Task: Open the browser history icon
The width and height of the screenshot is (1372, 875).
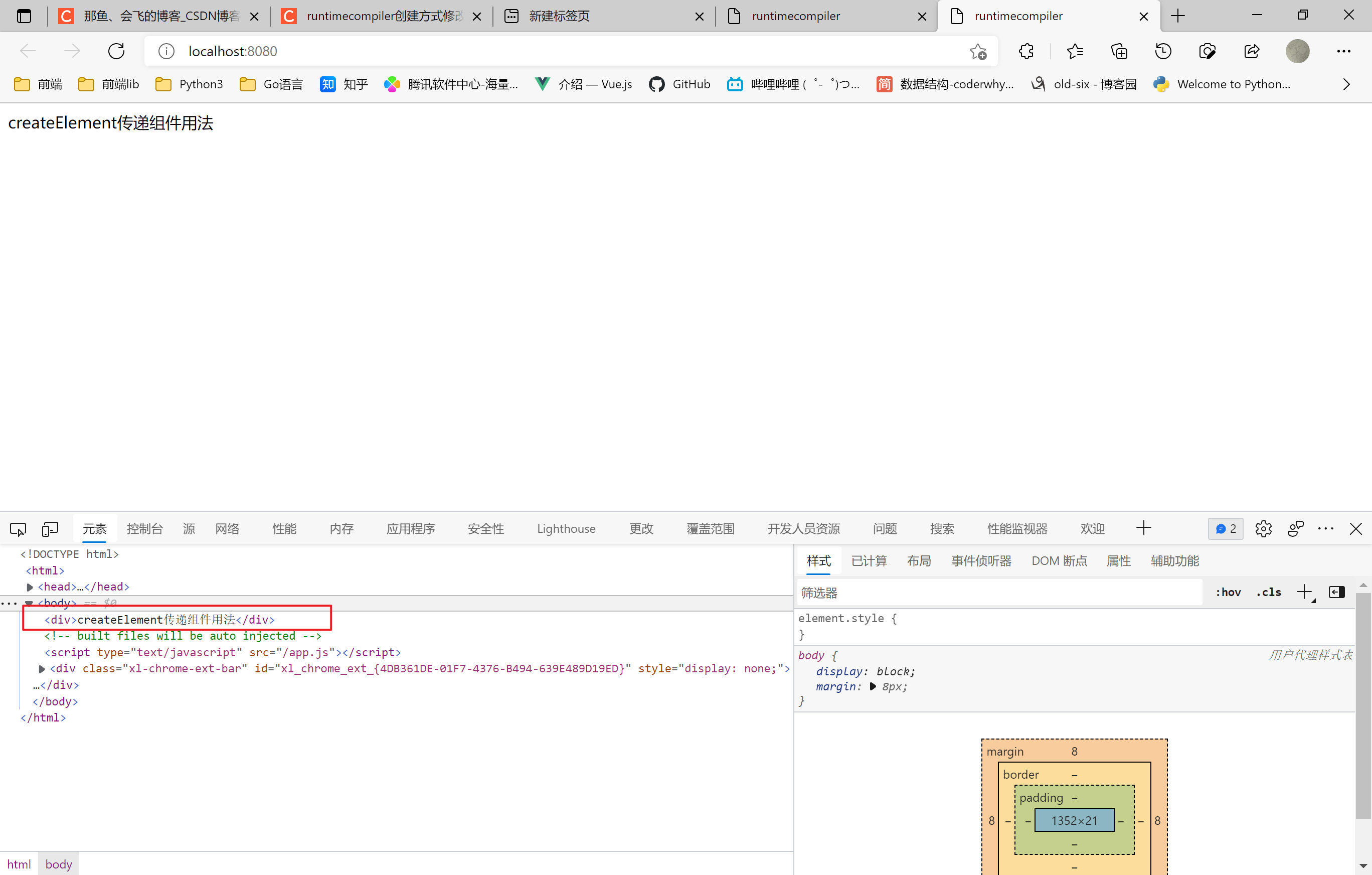Action: pyautogui.click(x=1163, y=51)
